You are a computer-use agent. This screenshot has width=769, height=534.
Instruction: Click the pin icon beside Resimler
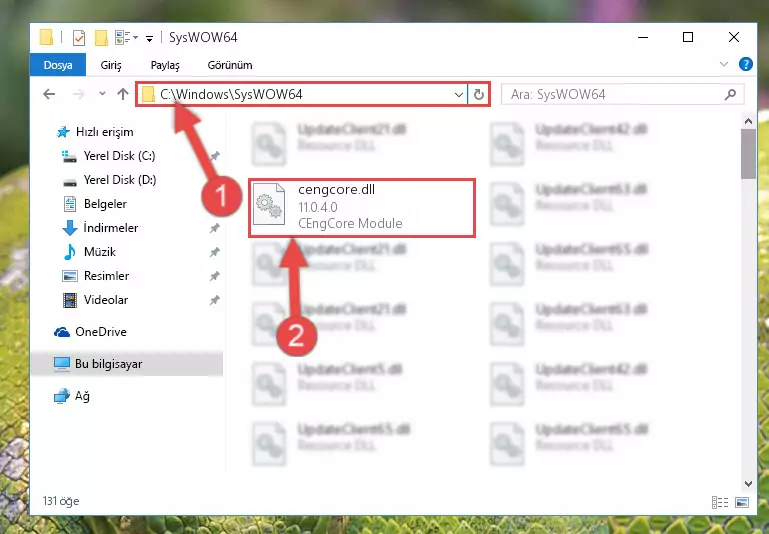[x=214, y=277]
